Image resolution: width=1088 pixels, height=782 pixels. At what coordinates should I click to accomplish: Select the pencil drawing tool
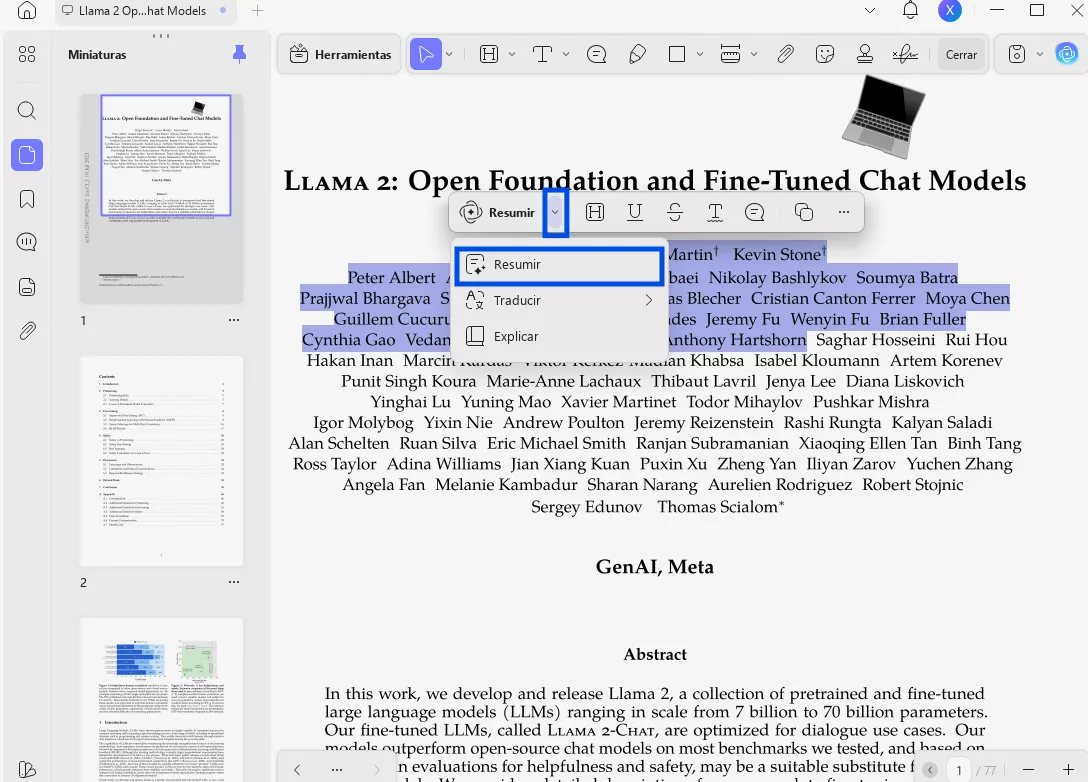tap(637, 54)
